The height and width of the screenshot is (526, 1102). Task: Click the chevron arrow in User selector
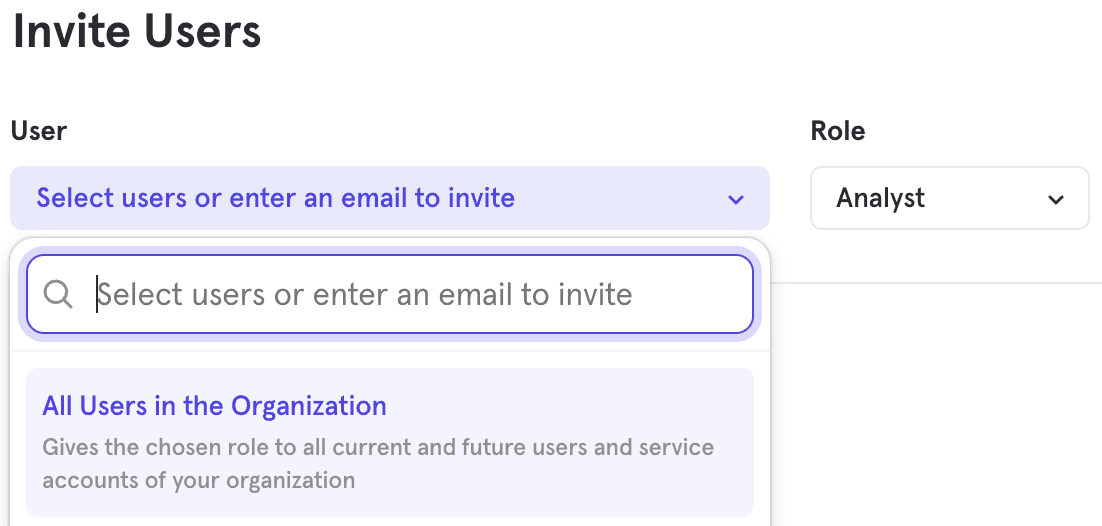coord(736,199)
